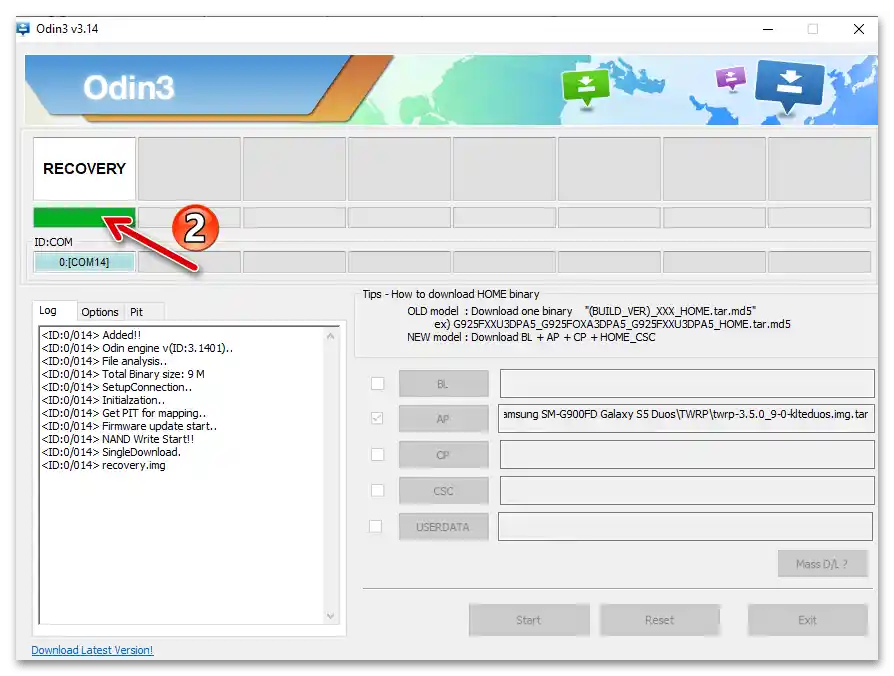This screenshot has height=676, width=894.
Task: Click the Odin3 application icon in title bar
Action: point(22,29)
